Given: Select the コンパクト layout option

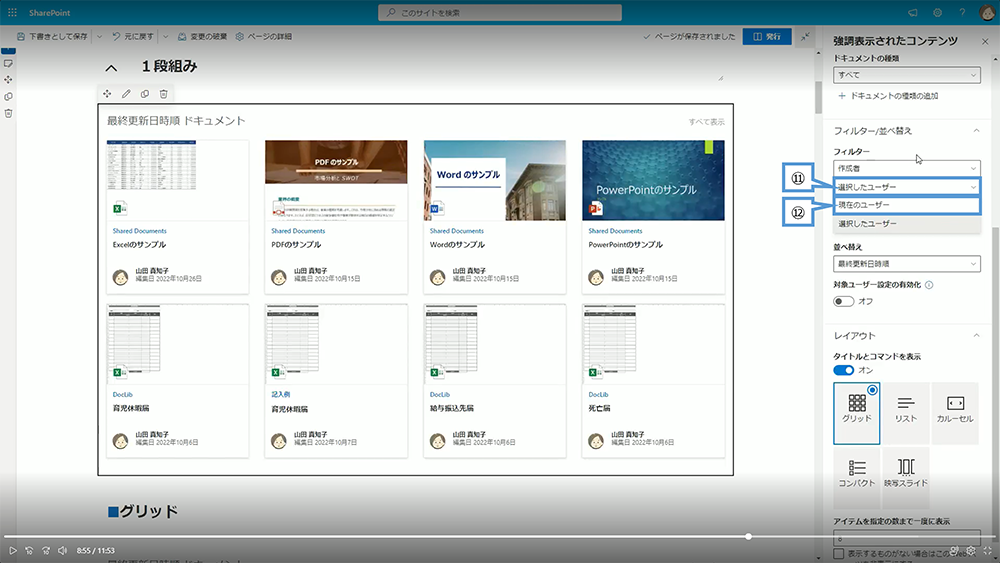Looking at the screenshot, I should (857, 476).
